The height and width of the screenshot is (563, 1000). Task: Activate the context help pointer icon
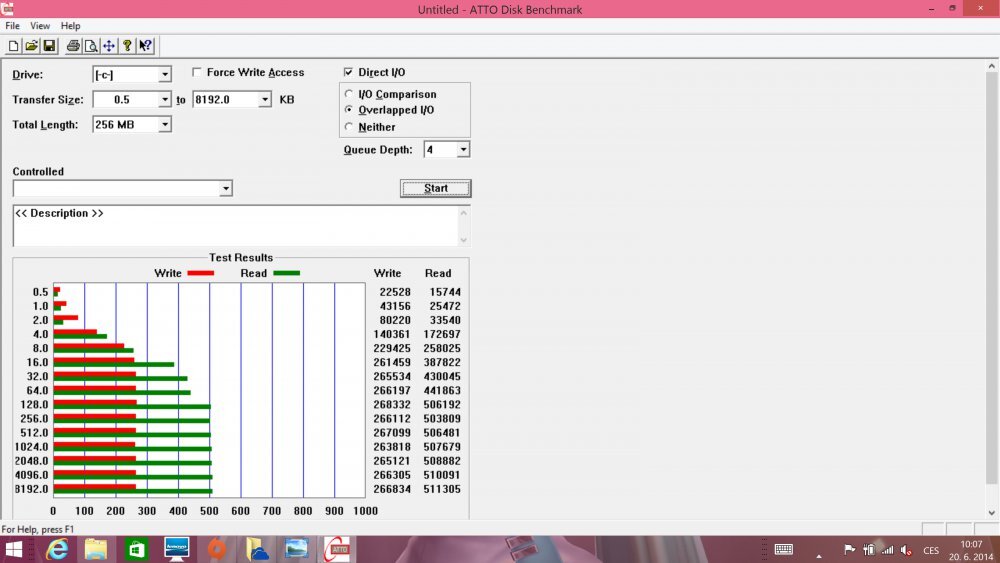[145, 46]
